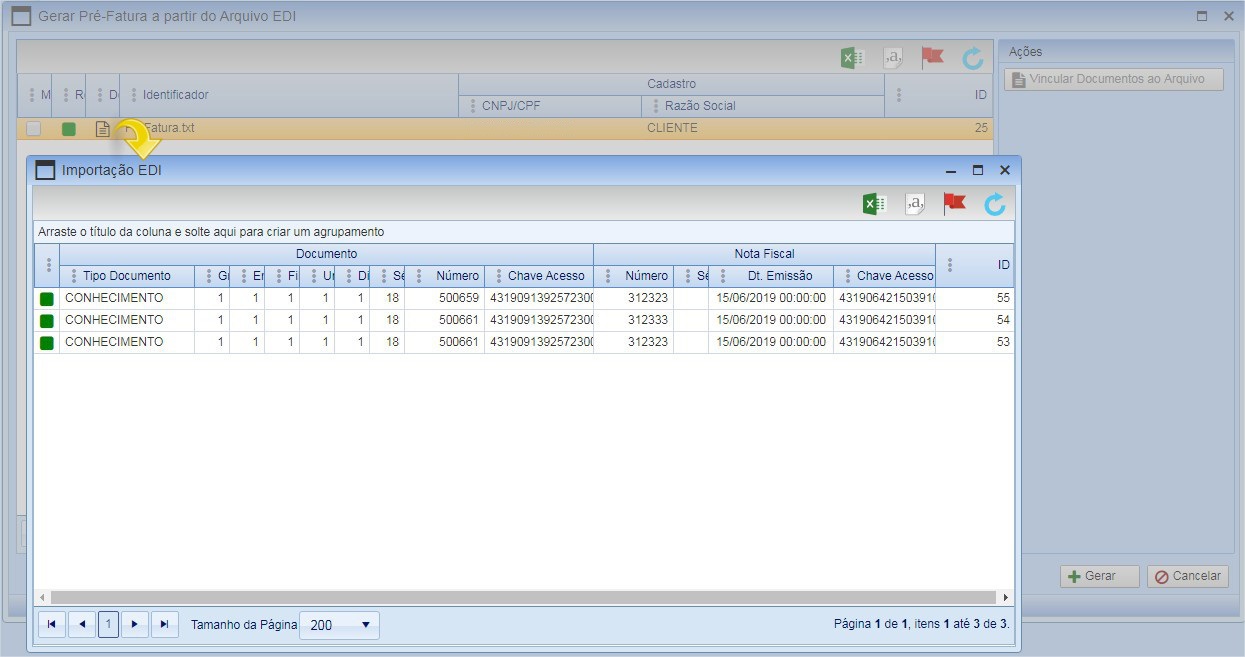The width and height of the screenshot is (1245, 657).
Task: Click the Cancelar button
Action: pyautogui.click(x=1188, y=576)
